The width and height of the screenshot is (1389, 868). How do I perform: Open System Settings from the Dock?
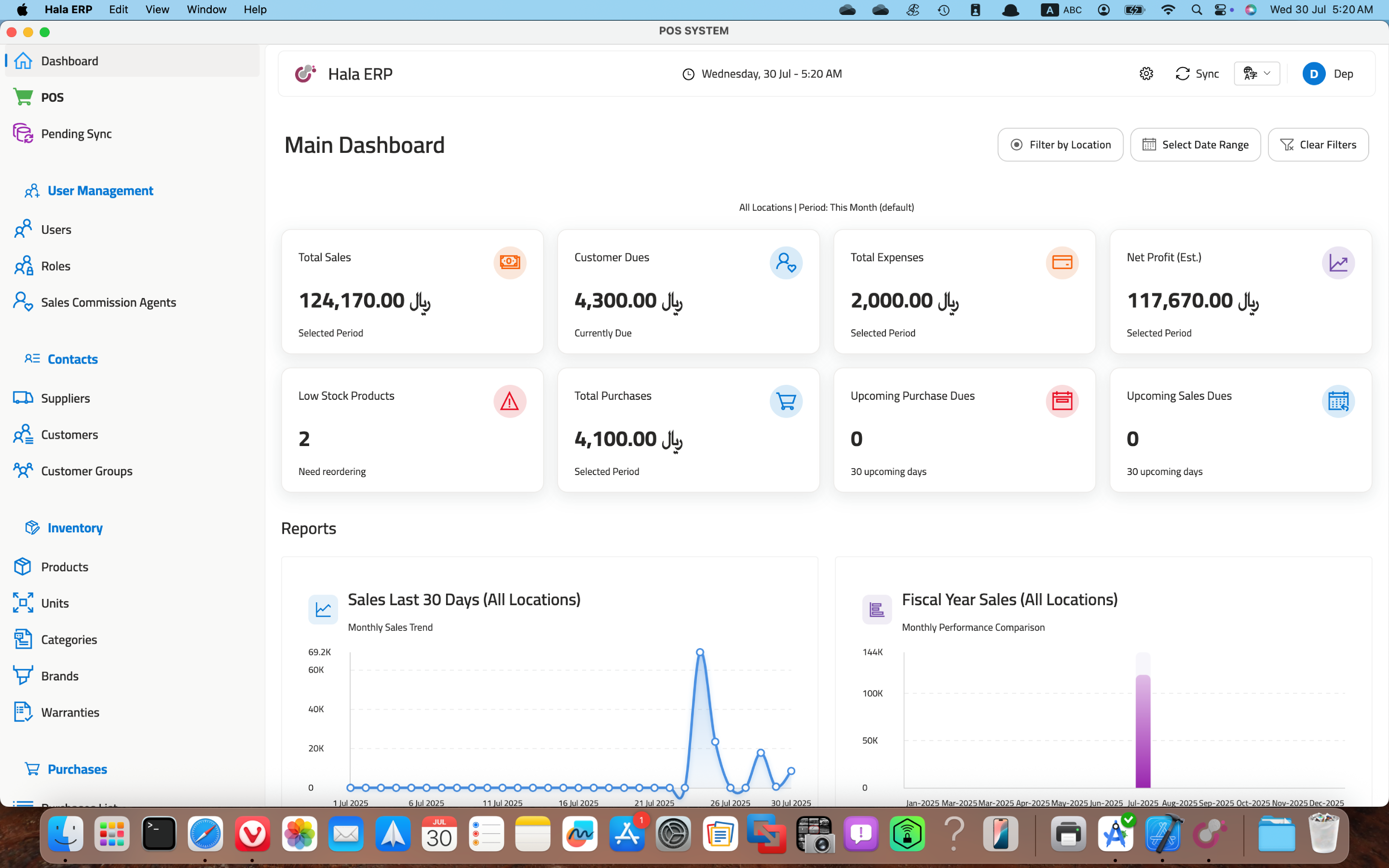pyautogui.click(x=673, y=834)
